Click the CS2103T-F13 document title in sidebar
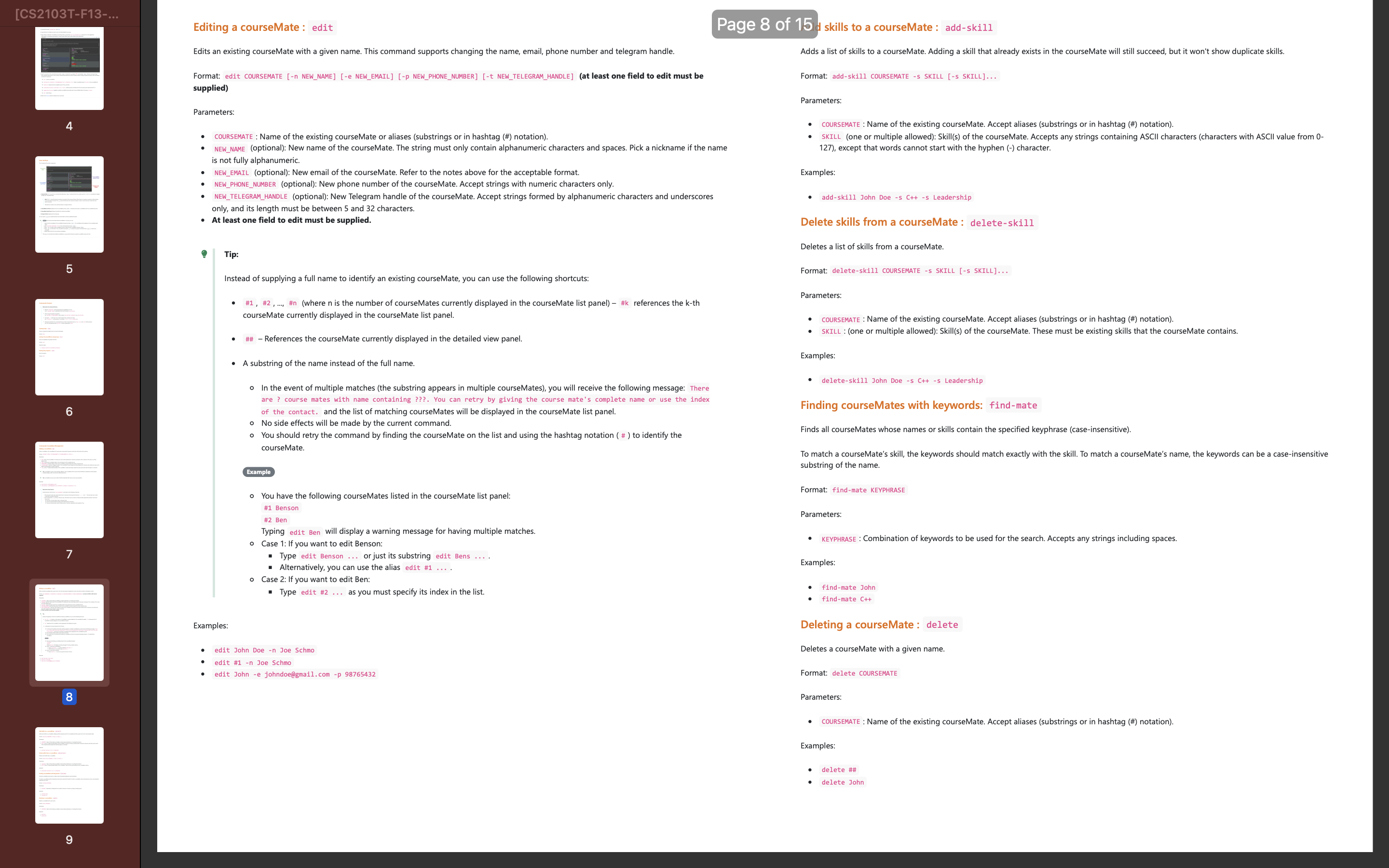The image size is (1389, 868). (67, 14)
